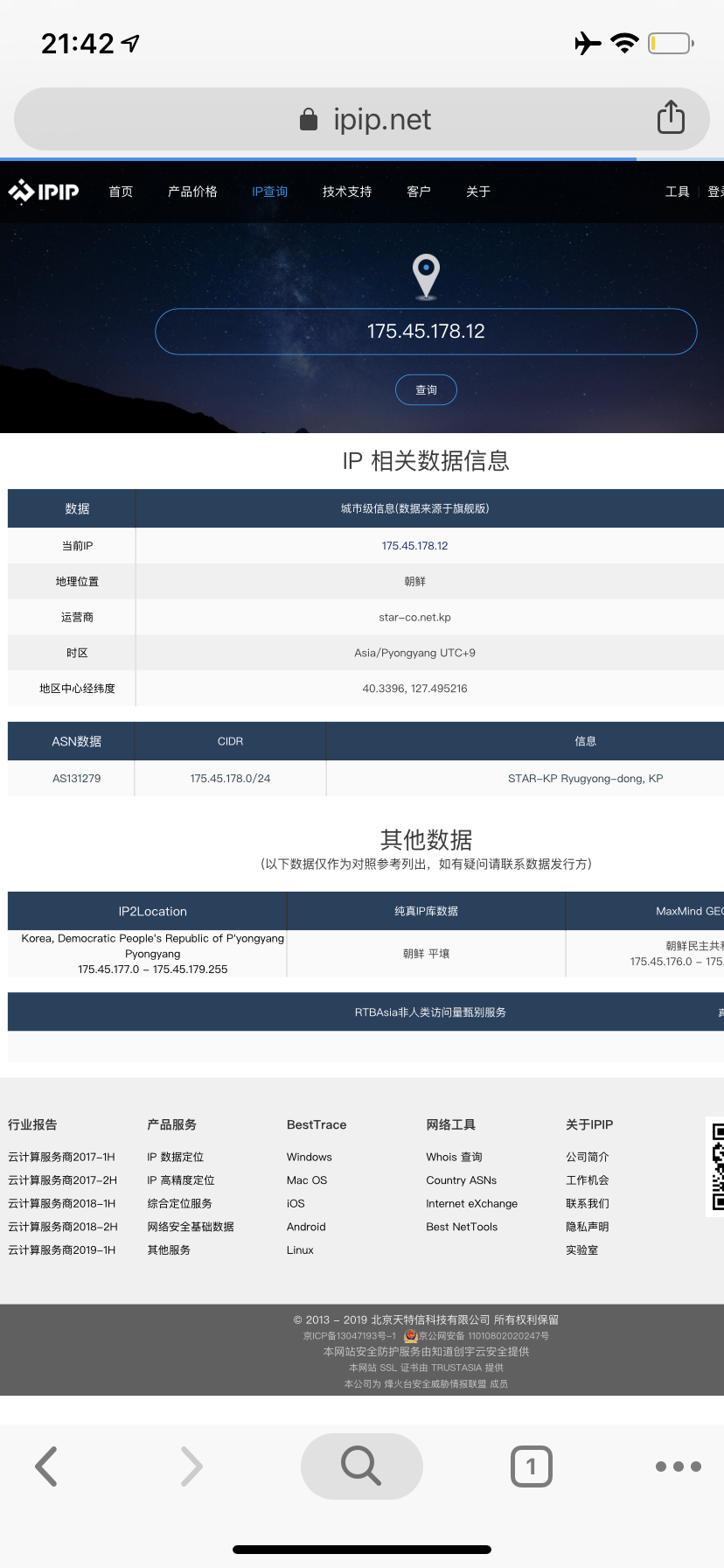
Task: Open 联系我们 link
Action: tap(588, 1203)
